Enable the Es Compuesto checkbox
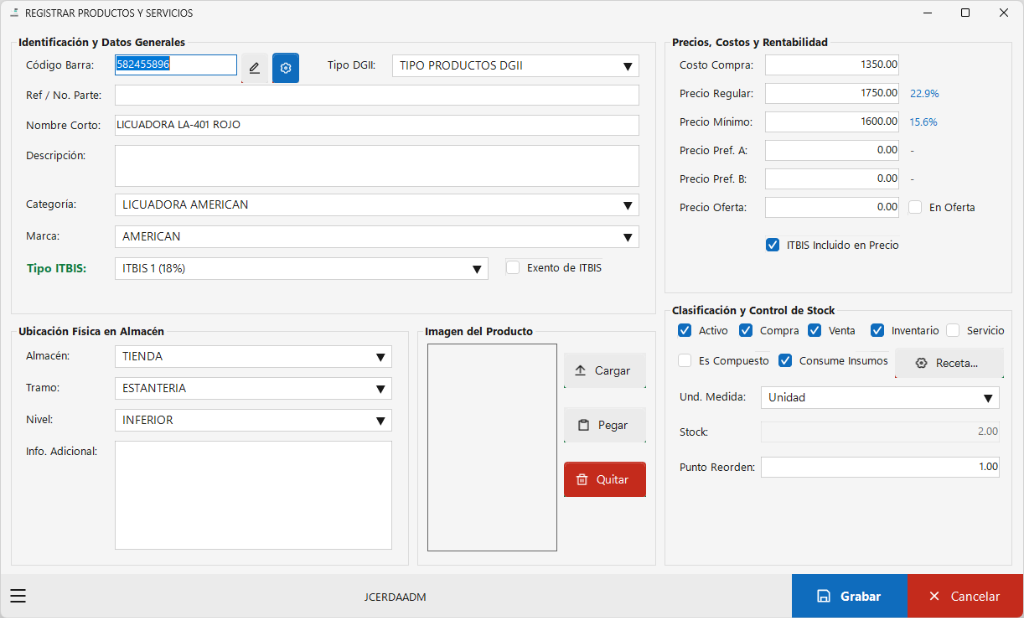Viewport: 1024px width, 618px height. (684, 361)
